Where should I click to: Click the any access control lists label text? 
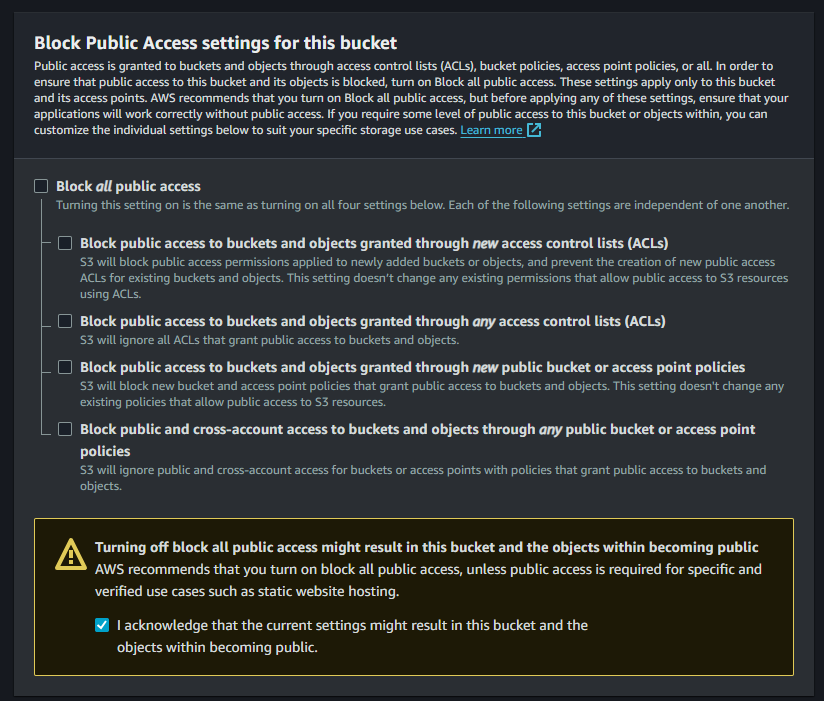[x=372, y=321]
